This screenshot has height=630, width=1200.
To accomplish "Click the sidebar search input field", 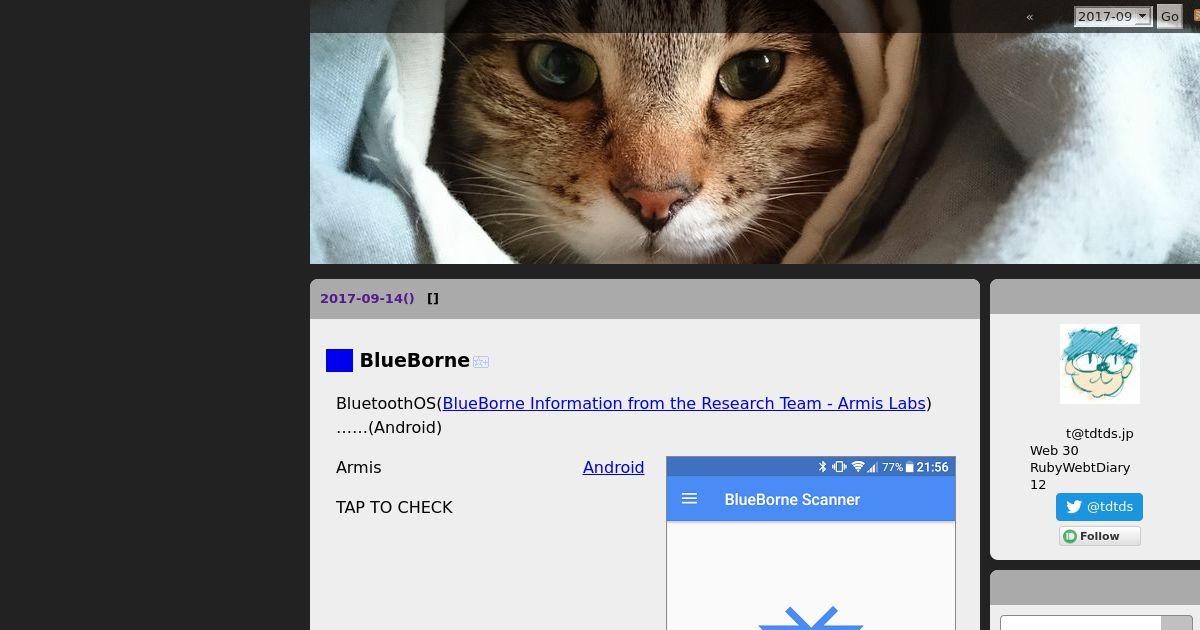I will [1080, 622].
